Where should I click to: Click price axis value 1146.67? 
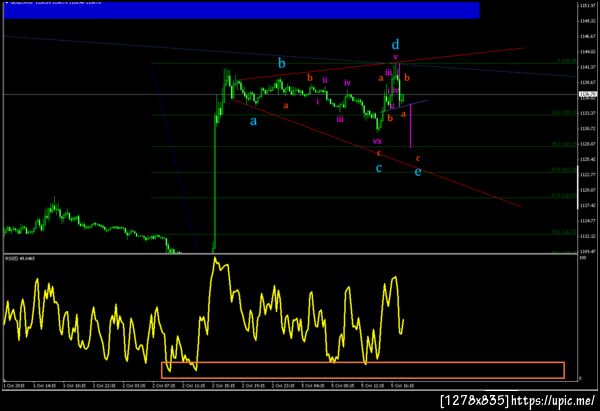(587, 36)
